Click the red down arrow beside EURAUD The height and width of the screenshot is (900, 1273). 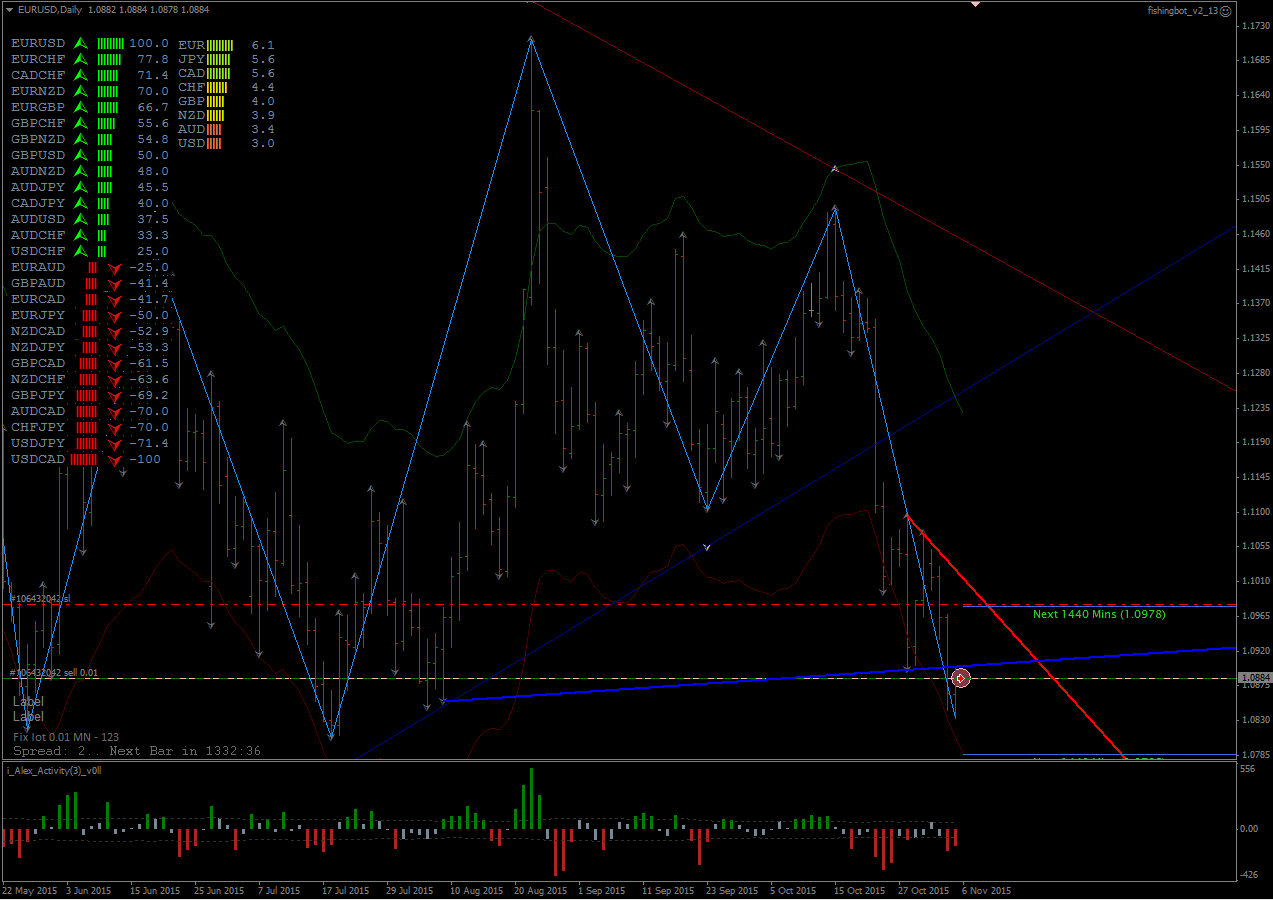point(114,269)
